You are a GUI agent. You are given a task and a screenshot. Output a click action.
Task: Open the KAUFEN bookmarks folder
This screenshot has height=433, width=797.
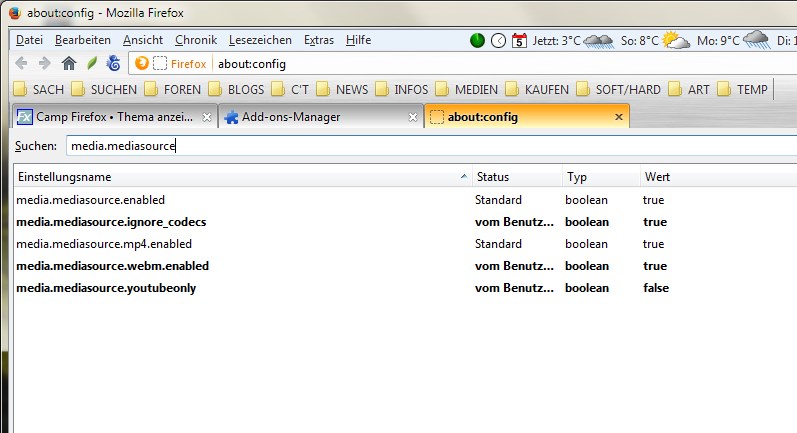(x=537, y=90)
